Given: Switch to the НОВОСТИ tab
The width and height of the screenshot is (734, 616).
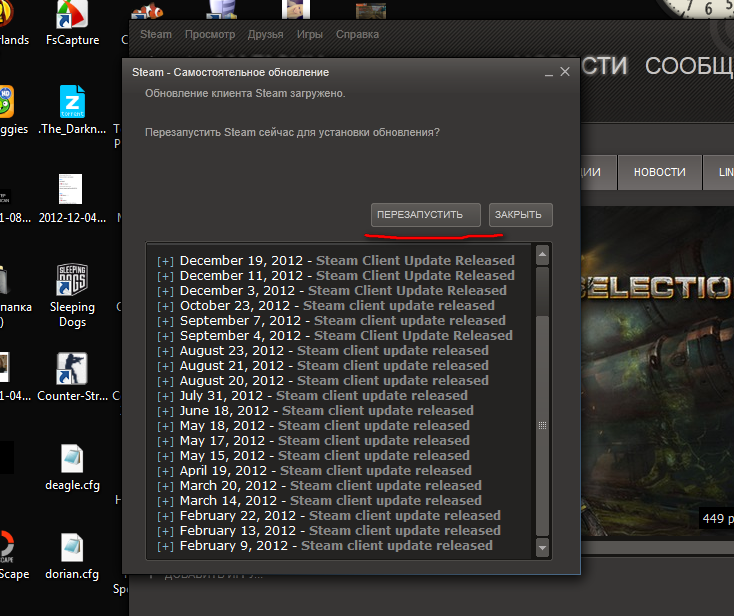Looking at the screenshot, I should (x=659, y=172).
